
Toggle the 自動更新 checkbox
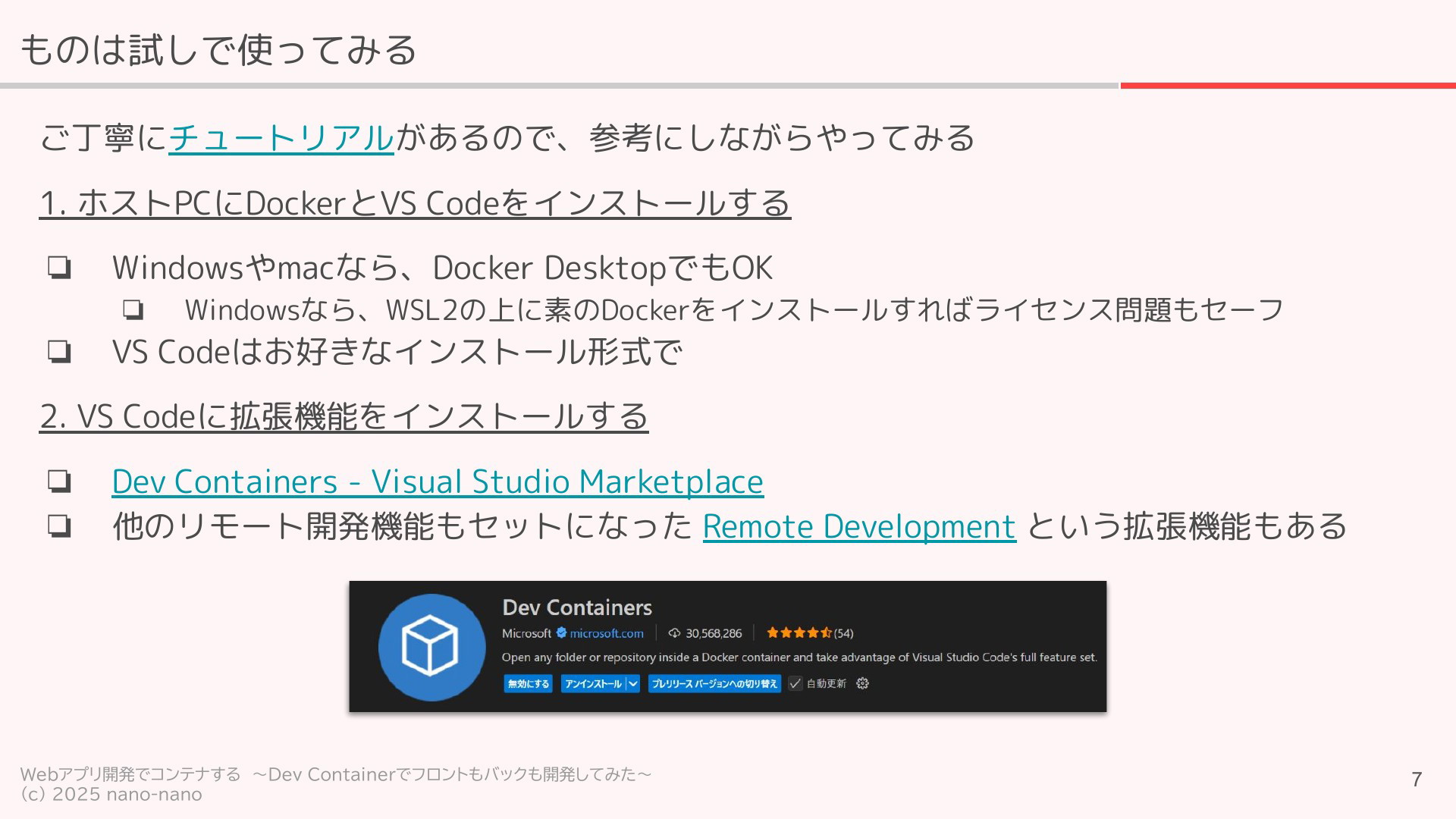coord(795,684)
